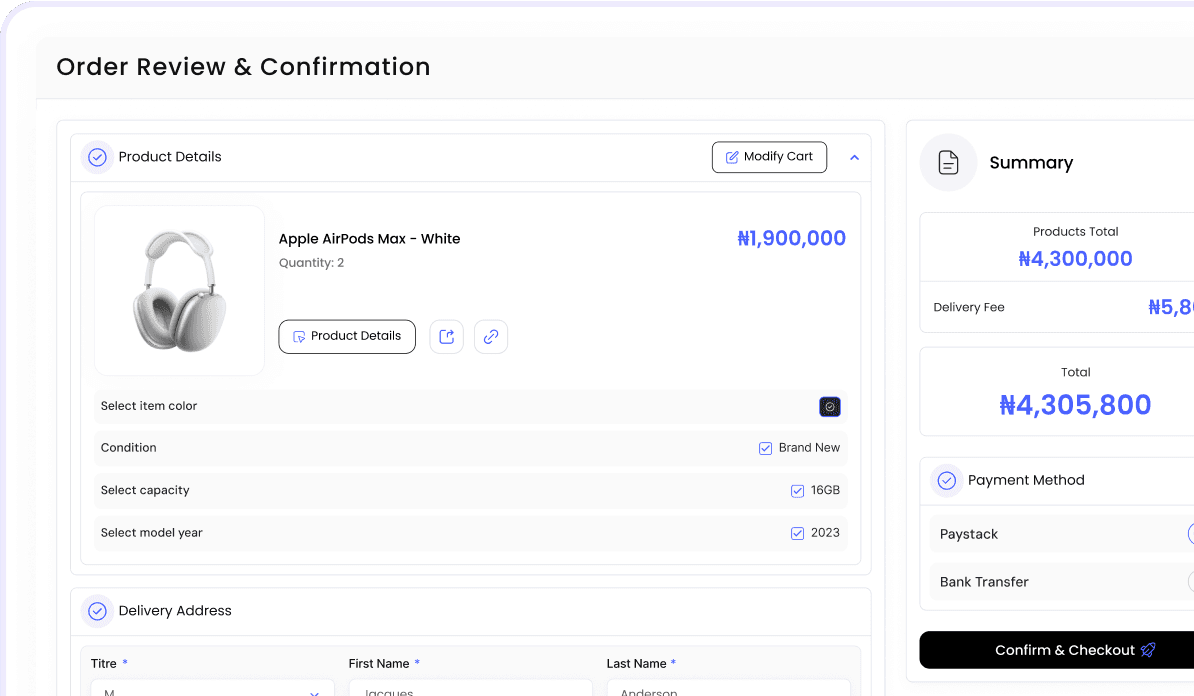
Task: Select Paystack payment method
Action: tap(1188, 534)
